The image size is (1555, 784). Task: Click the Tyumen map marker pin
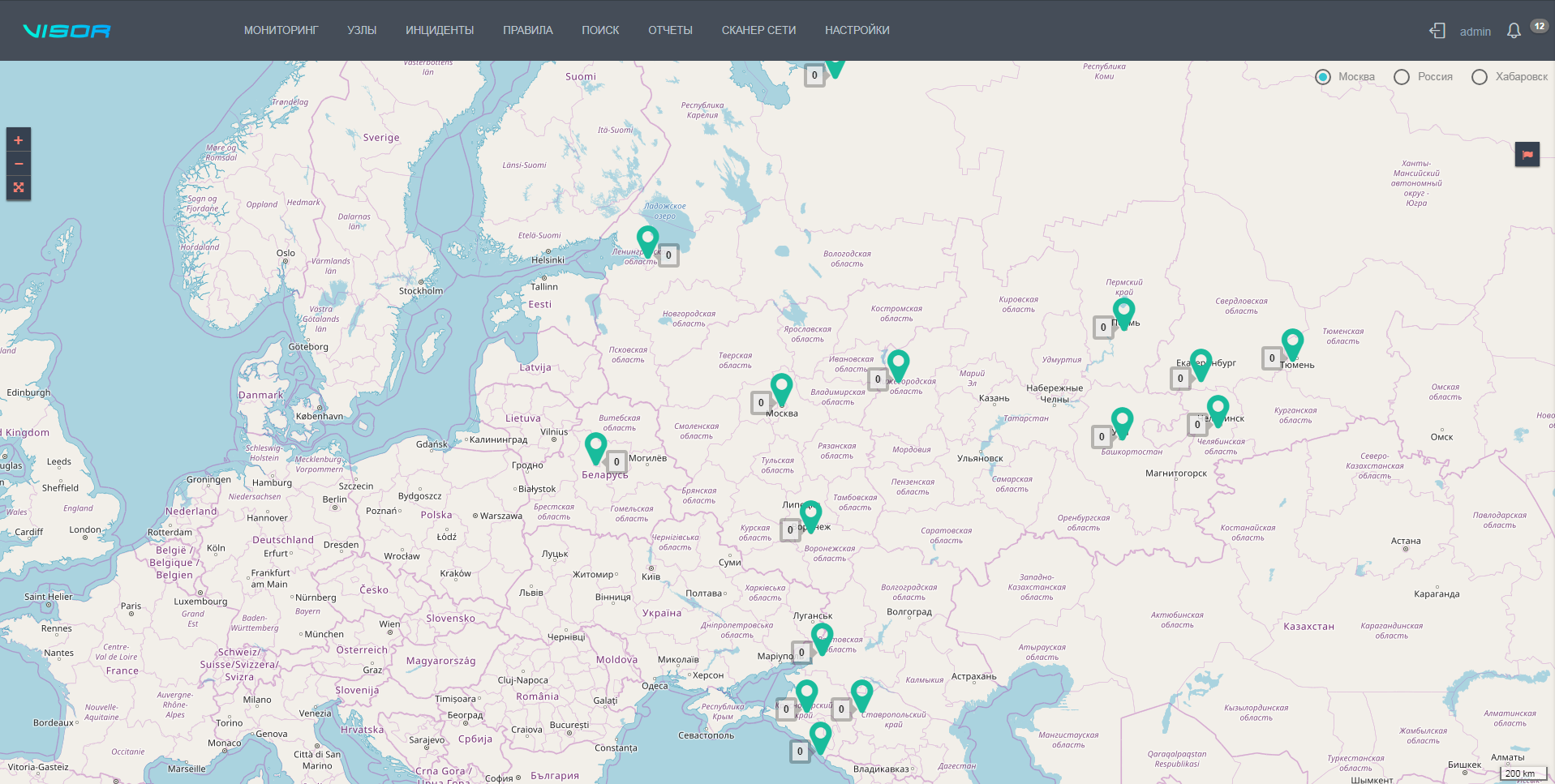click(1292, 344)
